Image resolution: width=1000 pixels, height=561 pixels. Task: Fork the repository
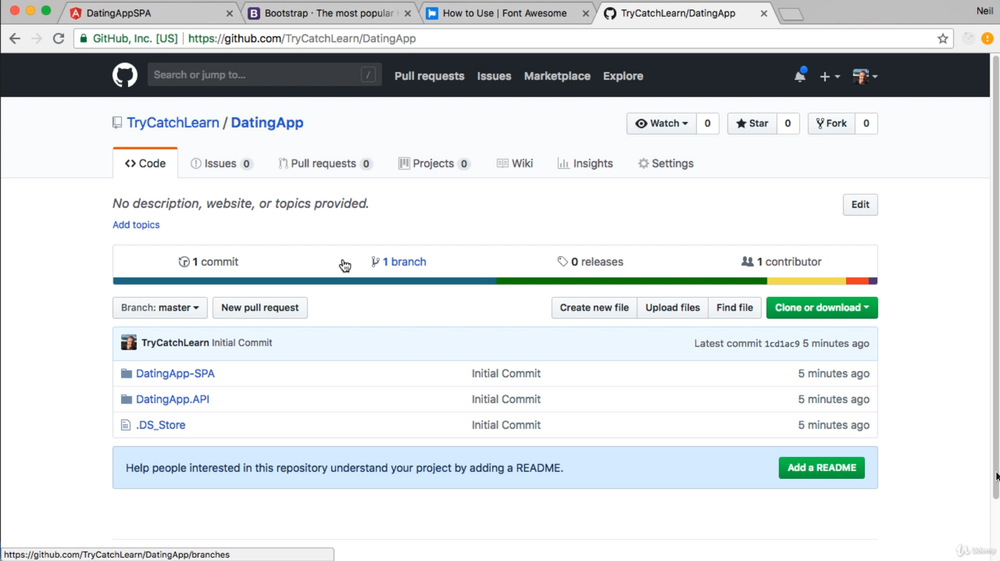(831, 124)
